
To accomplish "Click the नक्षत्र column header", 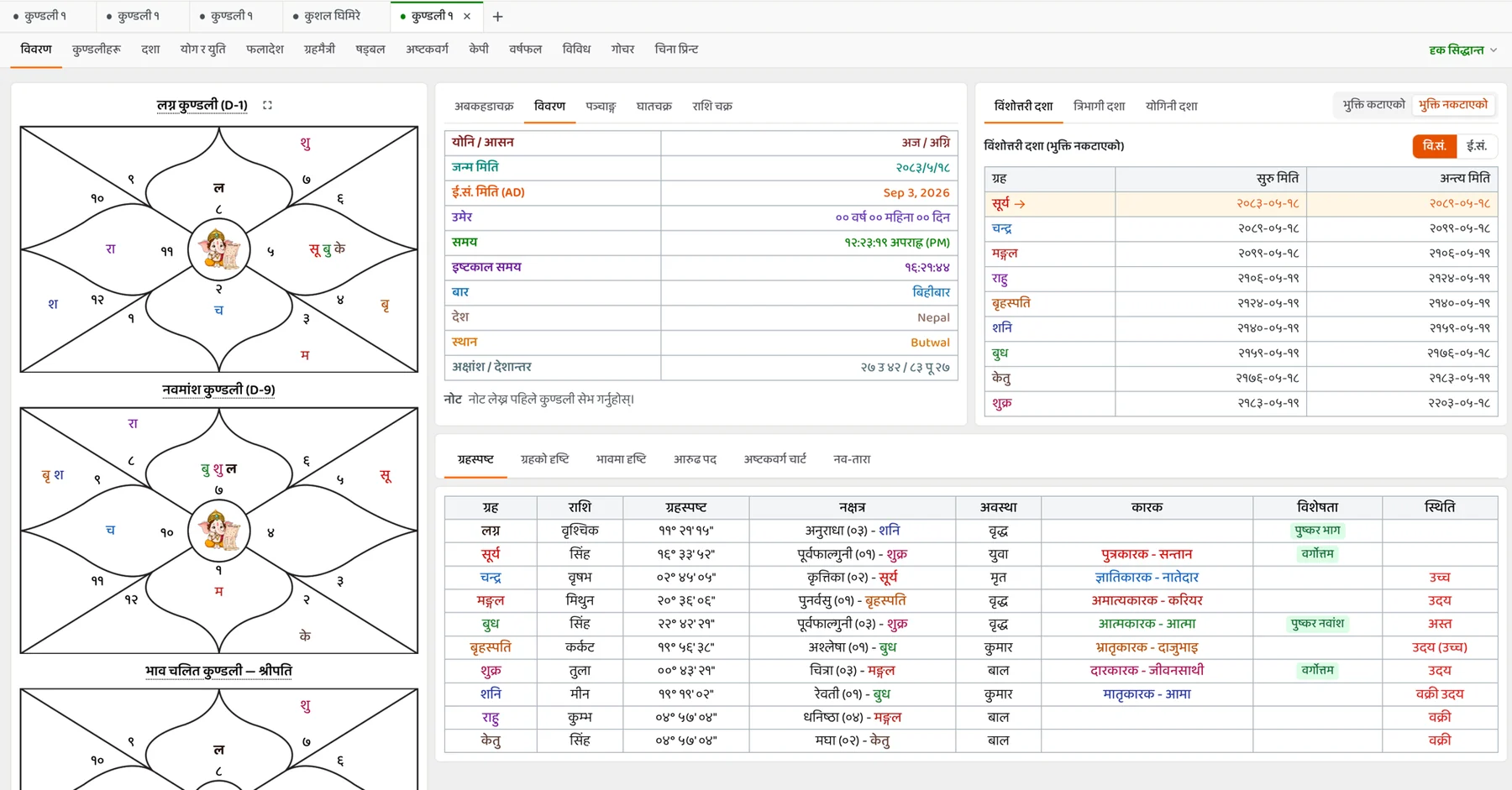I will click(x=852, y=507).
